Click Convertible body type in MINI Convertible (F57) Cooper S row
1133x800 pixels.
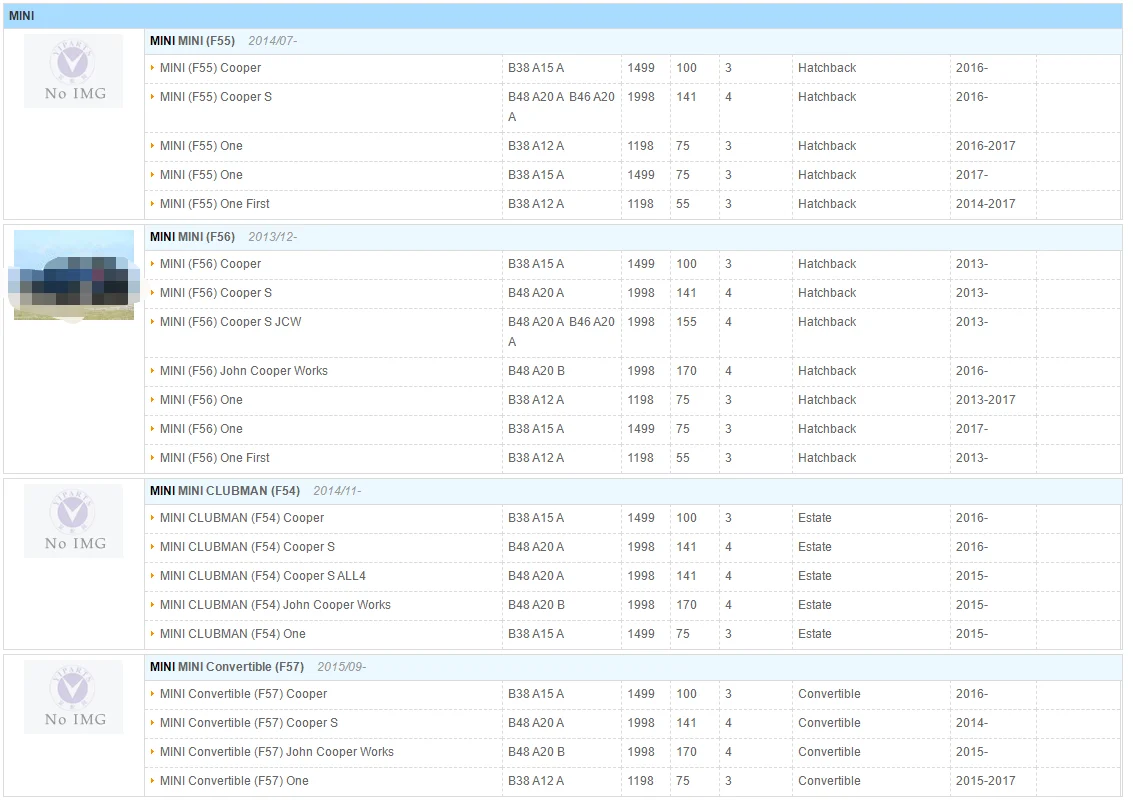click(x=829, y=723)
